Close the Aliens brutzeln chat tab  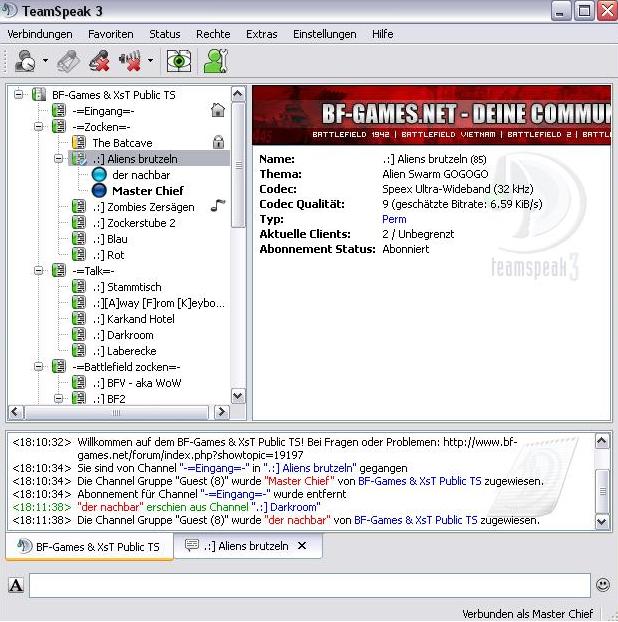click(x=302, y=546)
